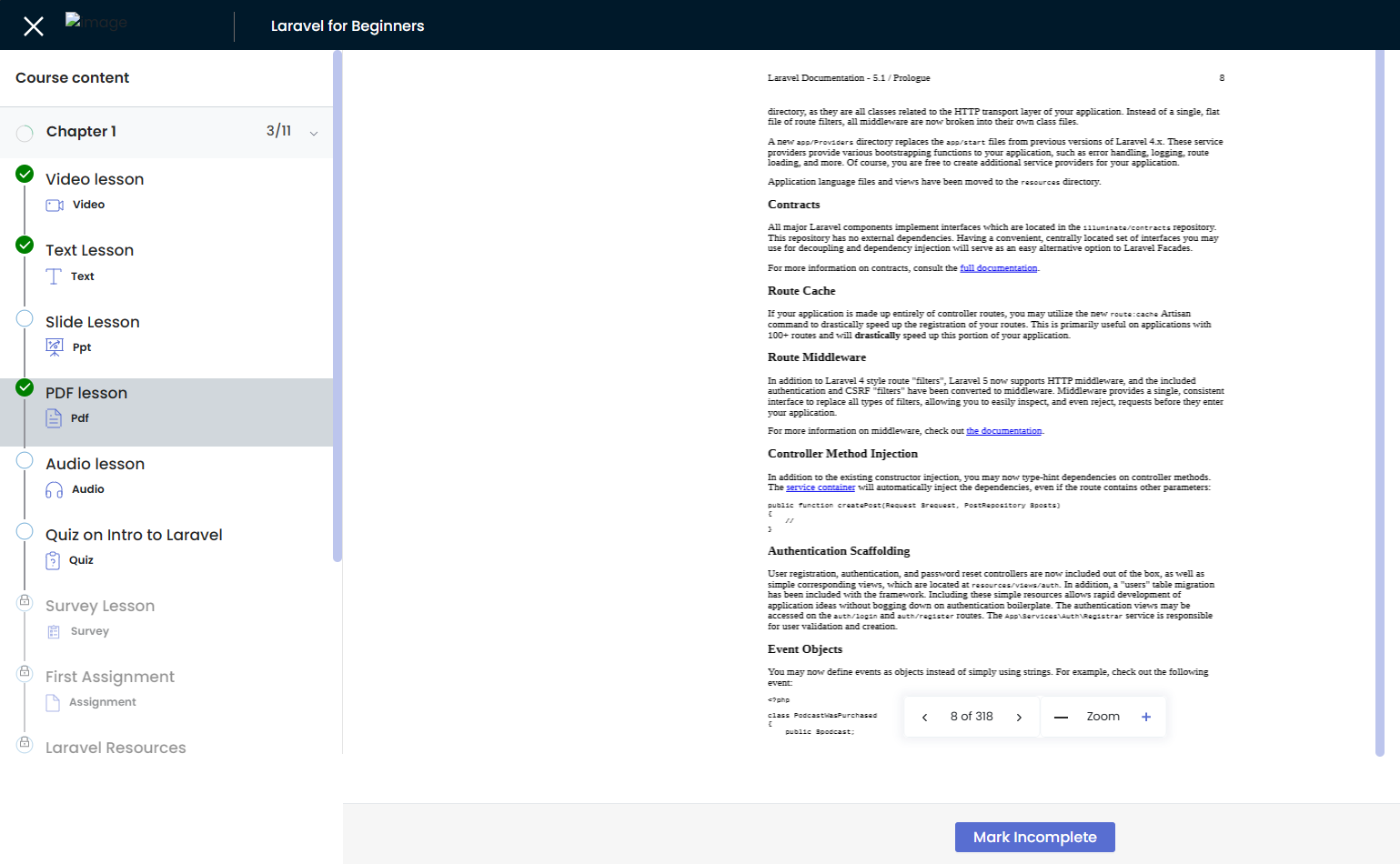Viewport: 1400px width, 864px height.
Task: Click the Video type label
Action: coord(88,205)
